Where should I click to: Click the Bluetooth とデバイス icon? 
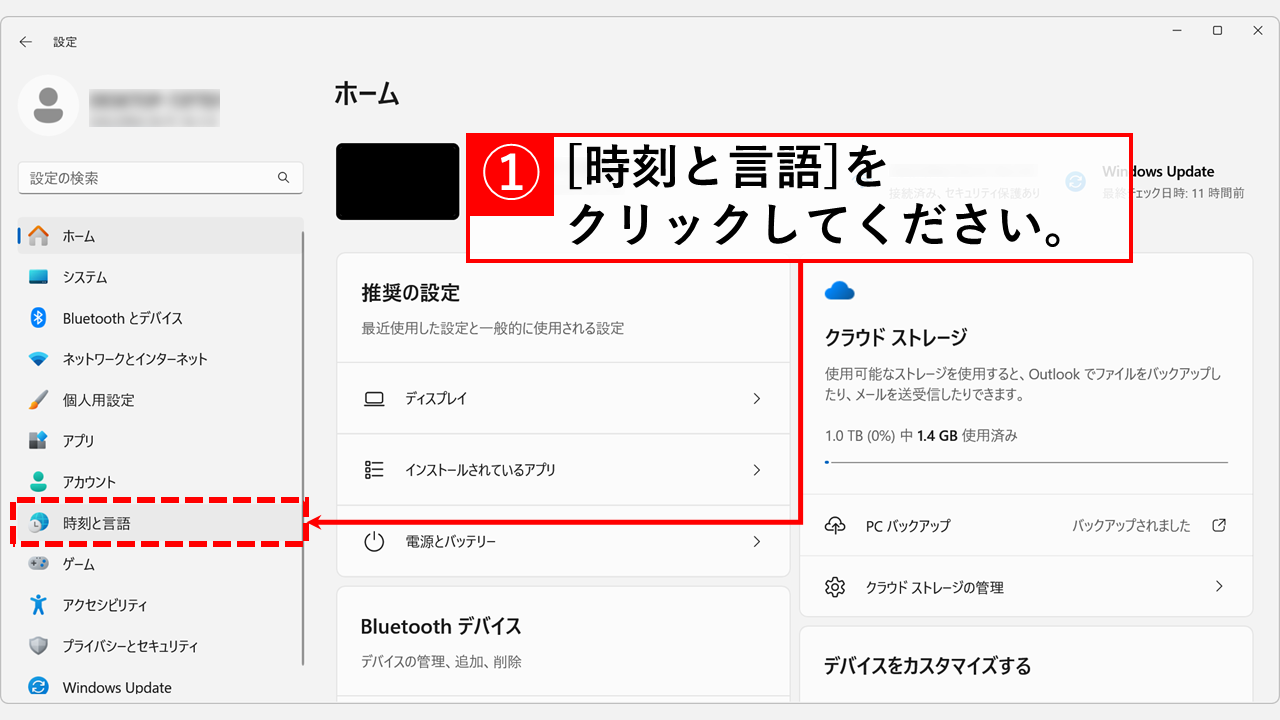click(x=37, y=318)
